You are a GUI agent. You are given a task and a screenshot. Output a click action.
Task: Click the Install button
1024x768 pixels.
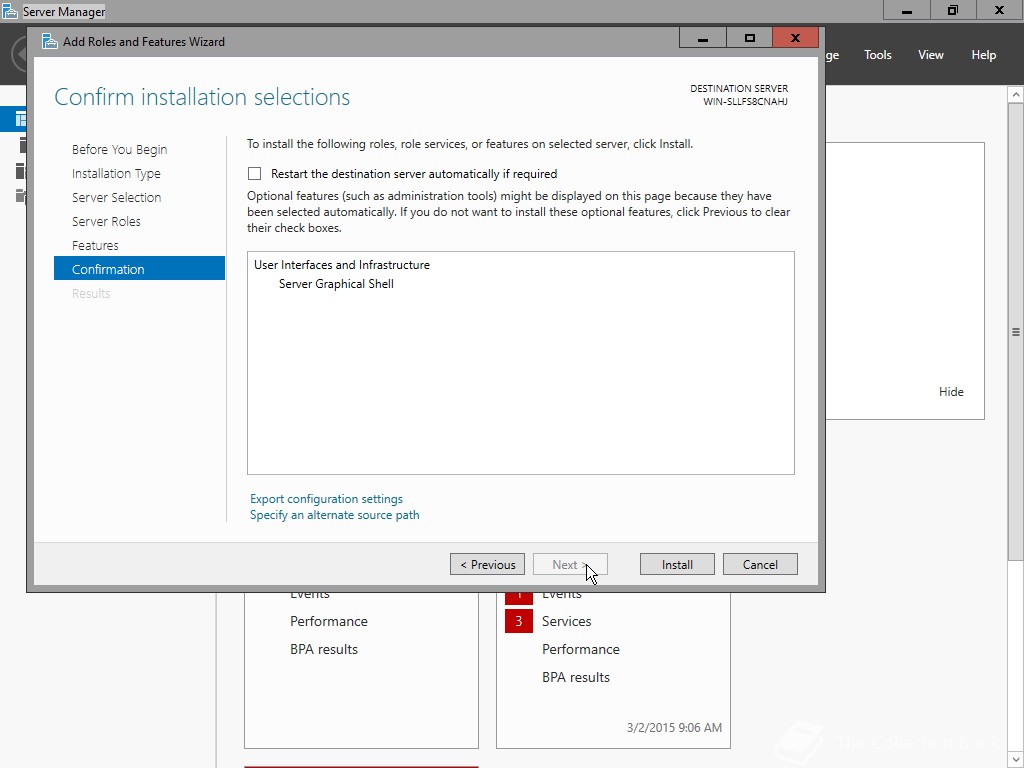677,564
